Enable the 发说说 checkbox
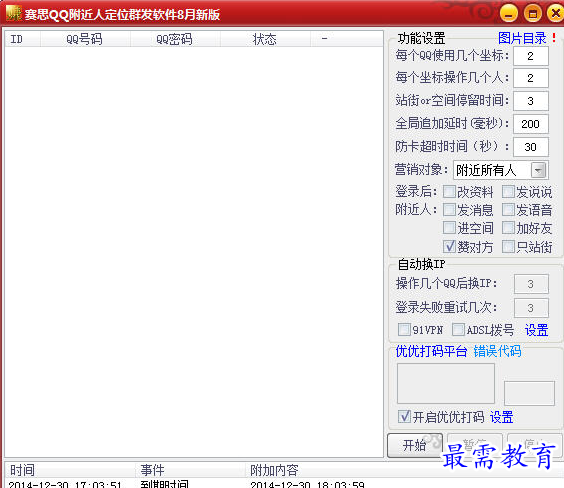This screenshot has height=488, width=564. 508,192
